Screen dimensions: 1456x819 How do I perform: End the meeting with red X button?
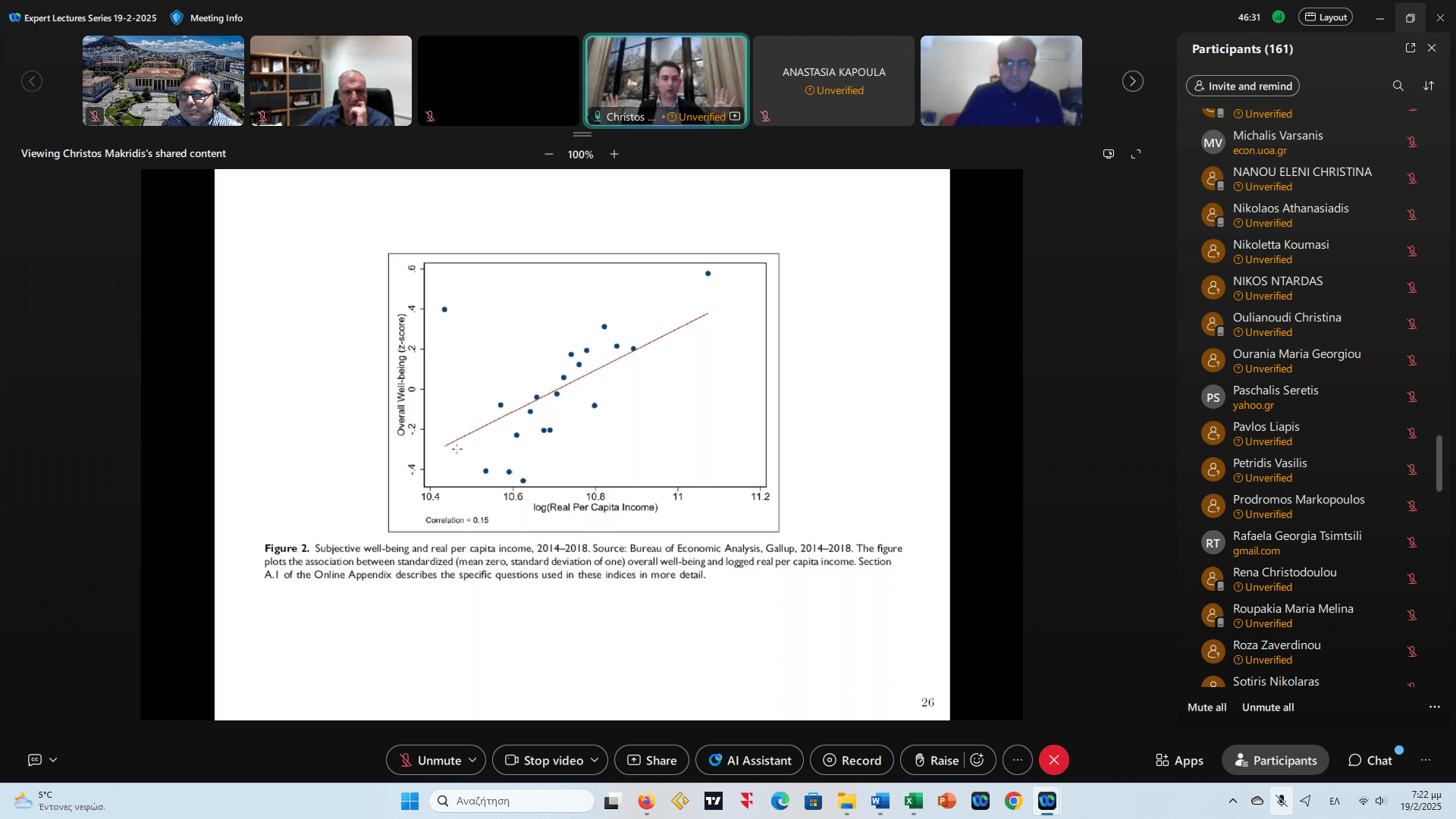1053,760
